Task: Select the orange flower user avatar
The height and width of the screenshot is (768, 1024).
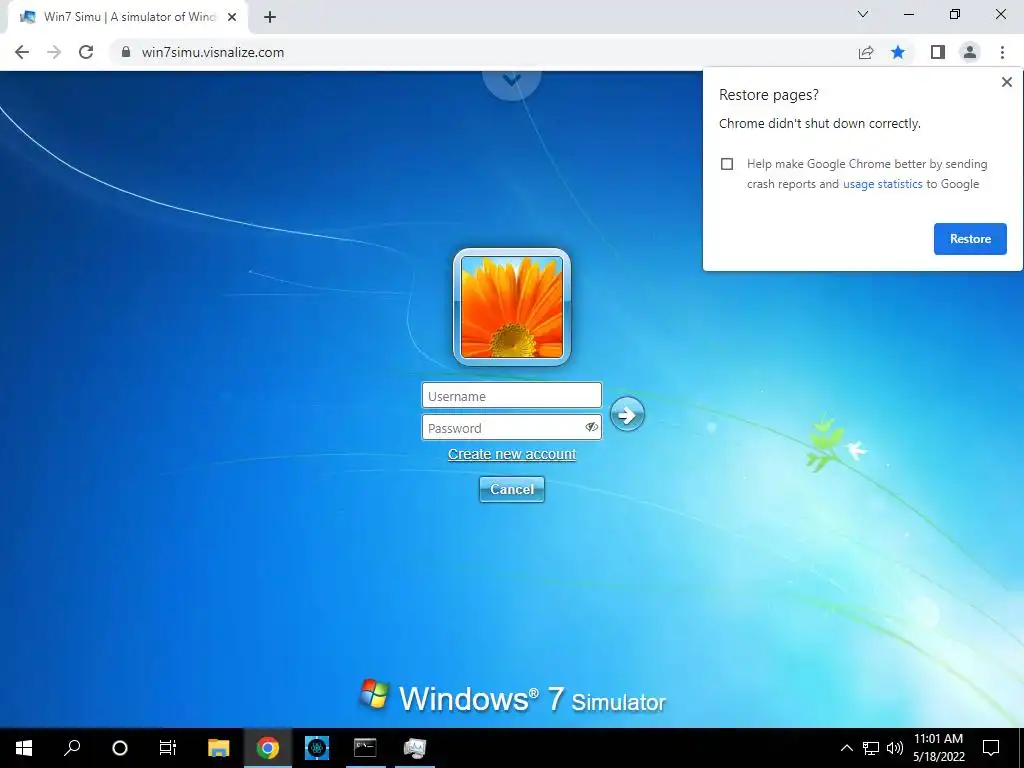Action: [x=512, y=307]
